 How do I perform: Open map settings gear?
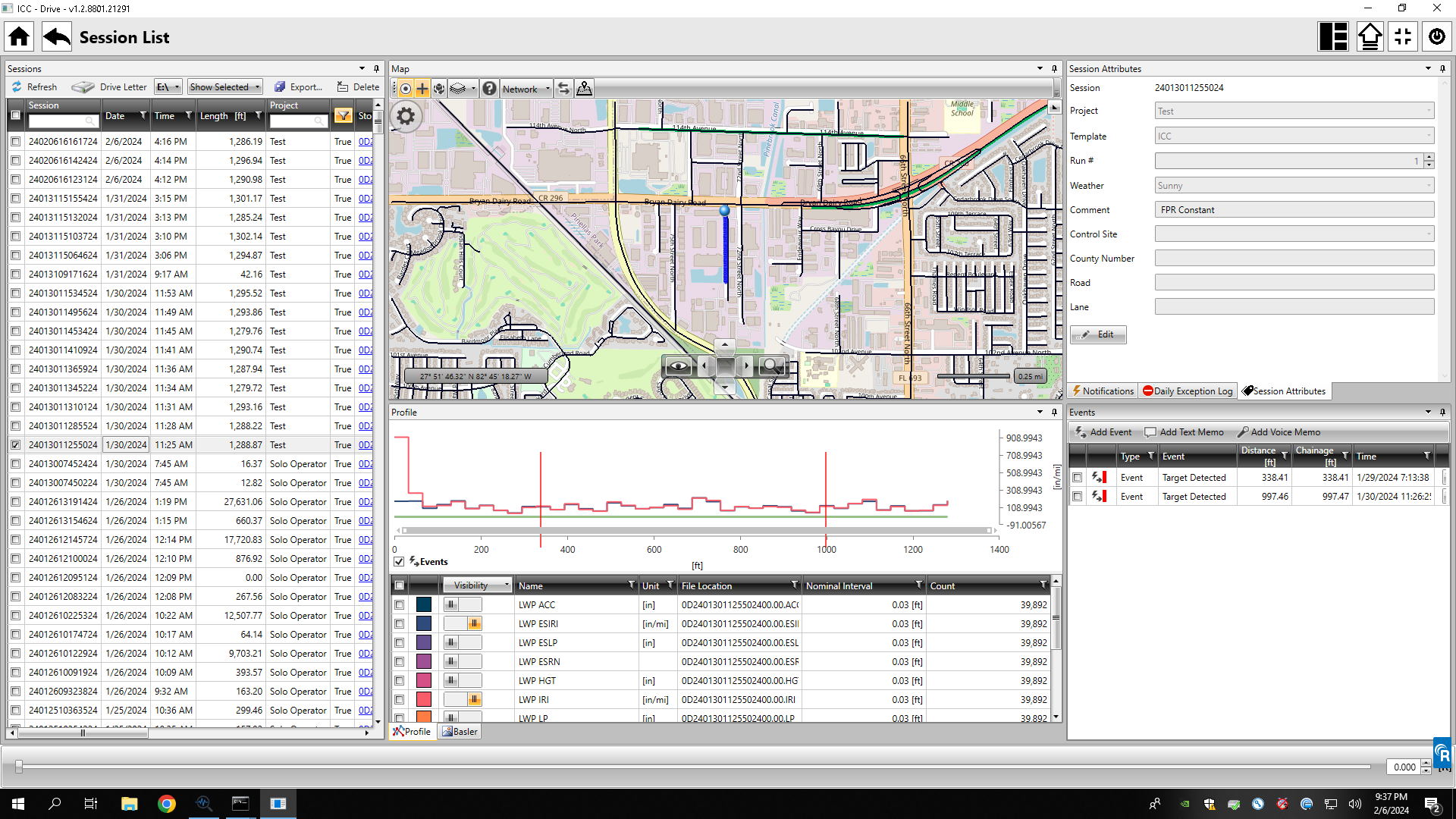[x=406, y=116]
